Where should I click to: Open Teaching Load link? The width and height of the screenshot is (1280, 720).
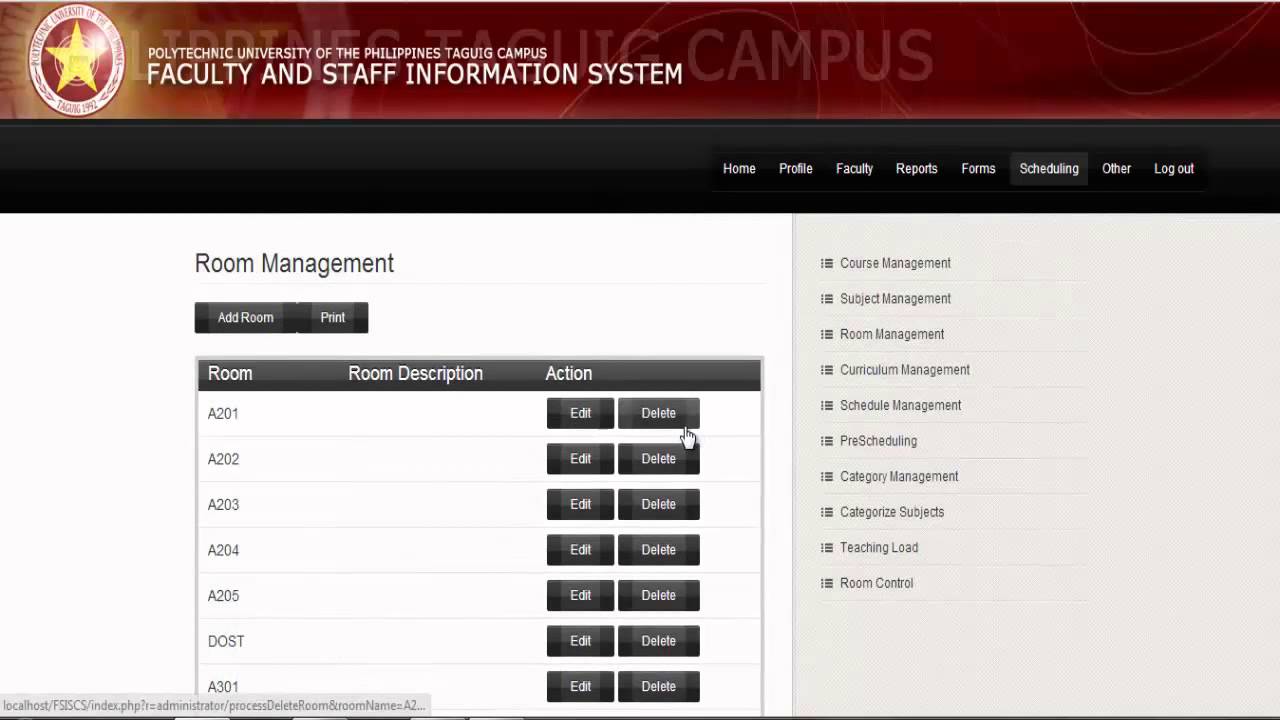click(x=879, y=547)
